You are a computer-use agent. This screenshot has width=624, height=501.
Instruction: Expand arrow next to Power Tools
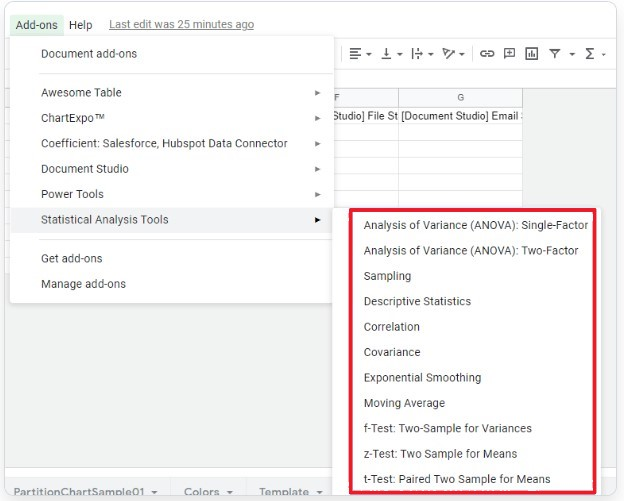click(317, 195)
